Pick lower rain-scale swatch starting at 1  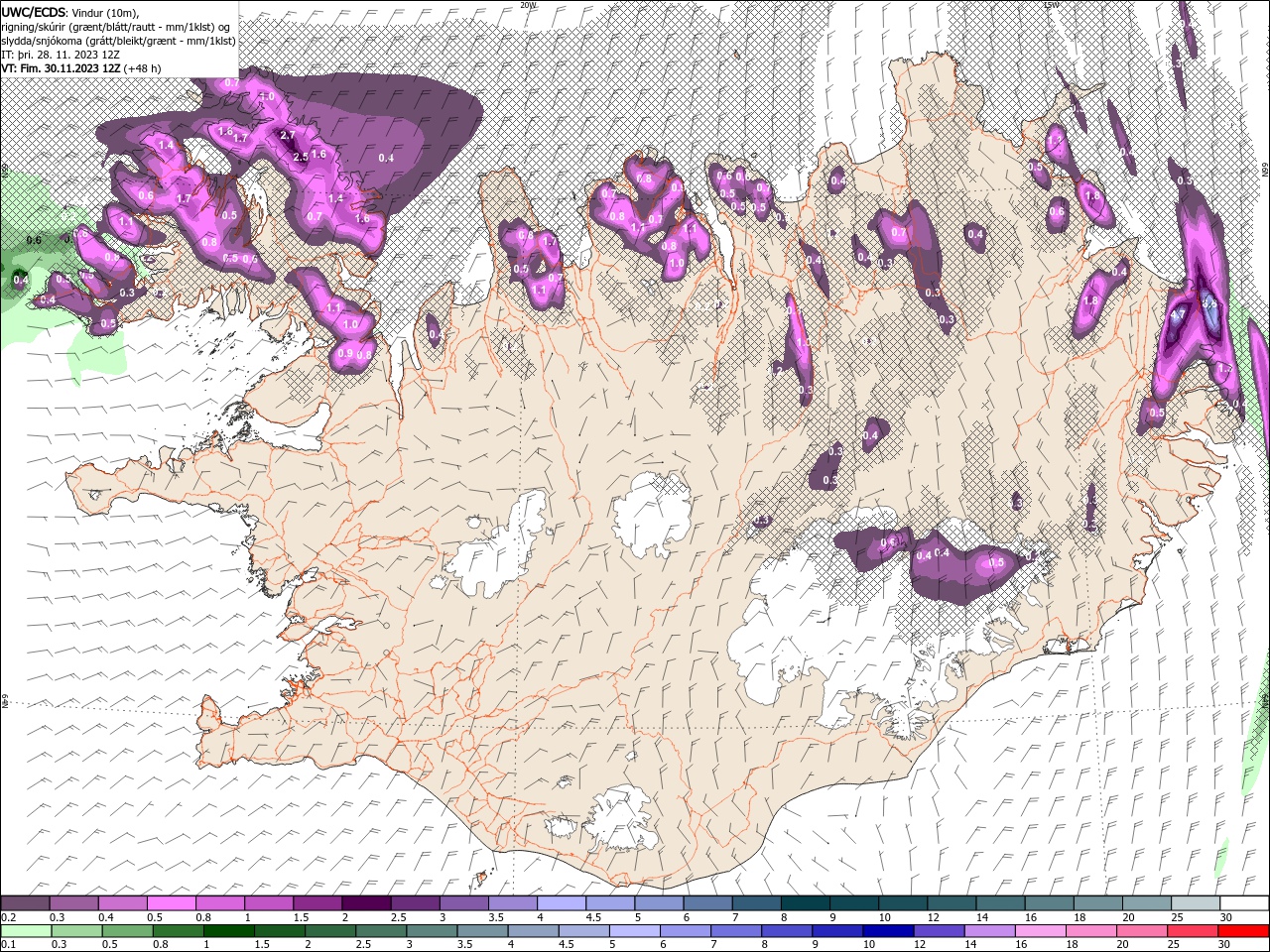click(228, 930)
